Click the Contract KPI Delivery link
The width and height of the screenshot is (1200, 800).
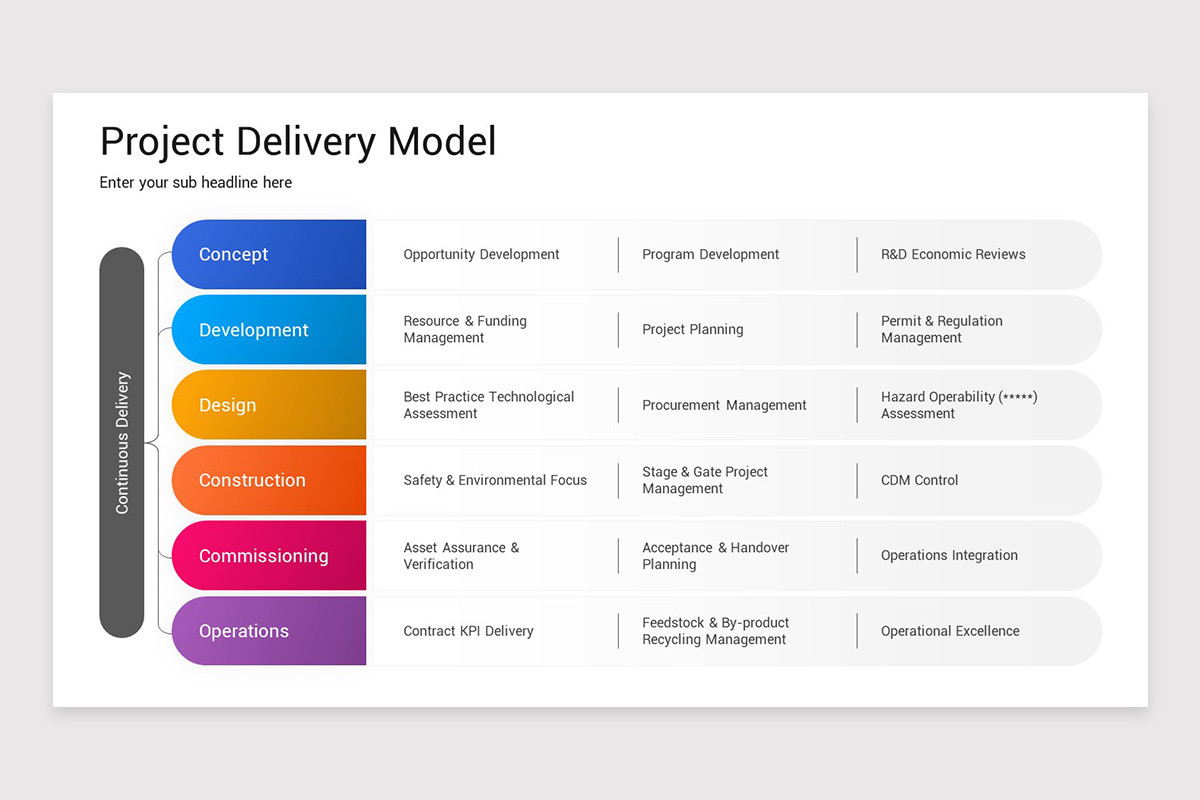pos(468,631)
